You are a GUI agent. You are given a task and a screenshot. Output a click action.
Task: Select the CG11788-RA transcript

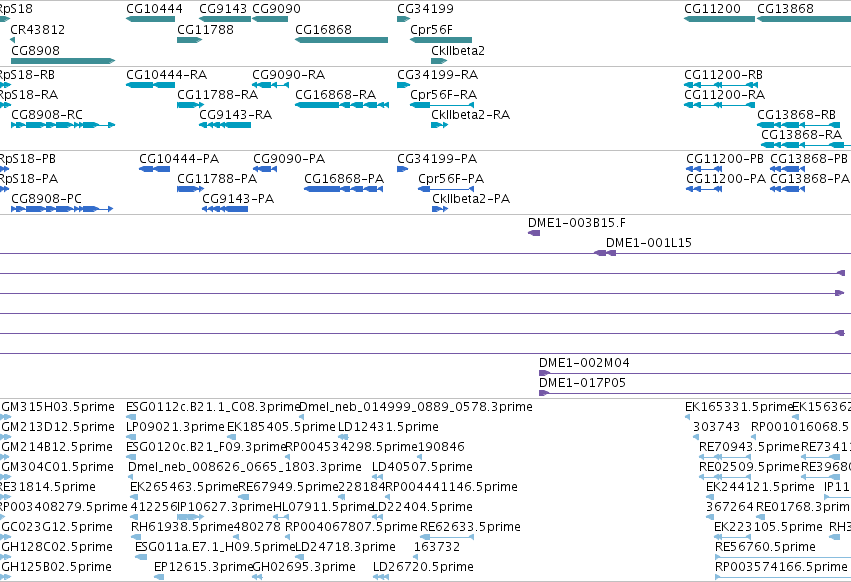pos(190,105)
